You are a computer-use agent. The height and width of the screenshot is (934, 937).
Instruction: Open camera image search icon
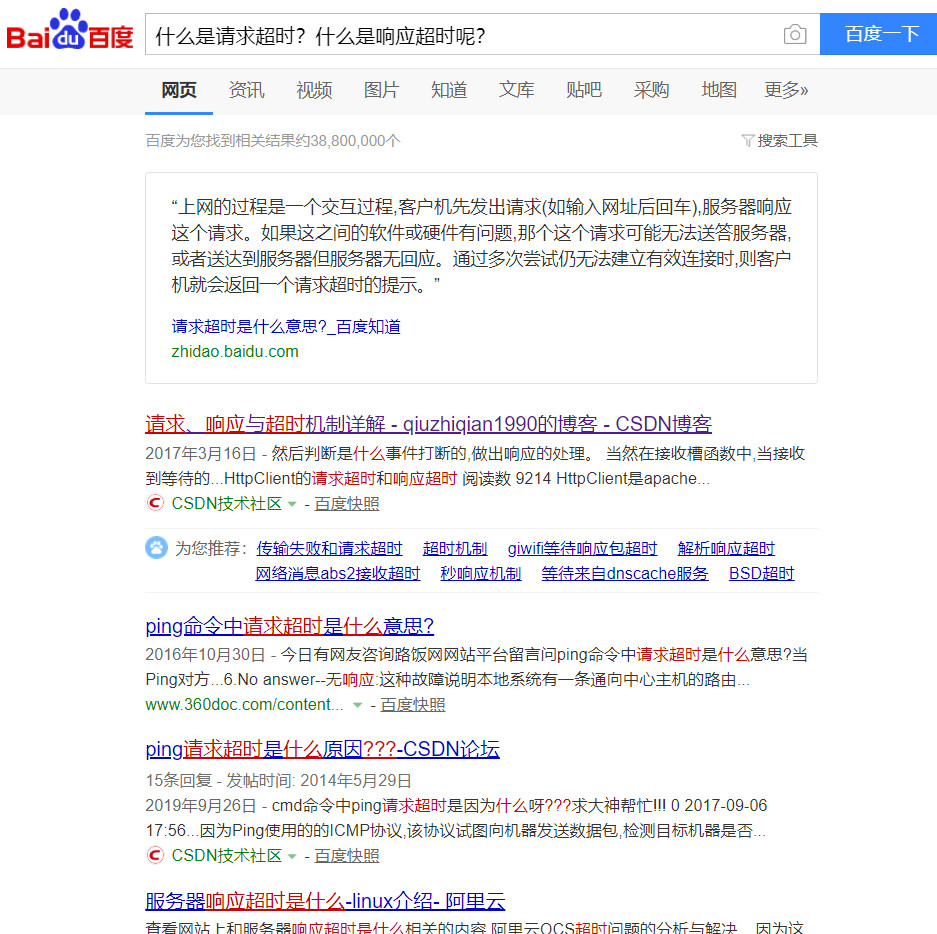(x=795, y=35)
